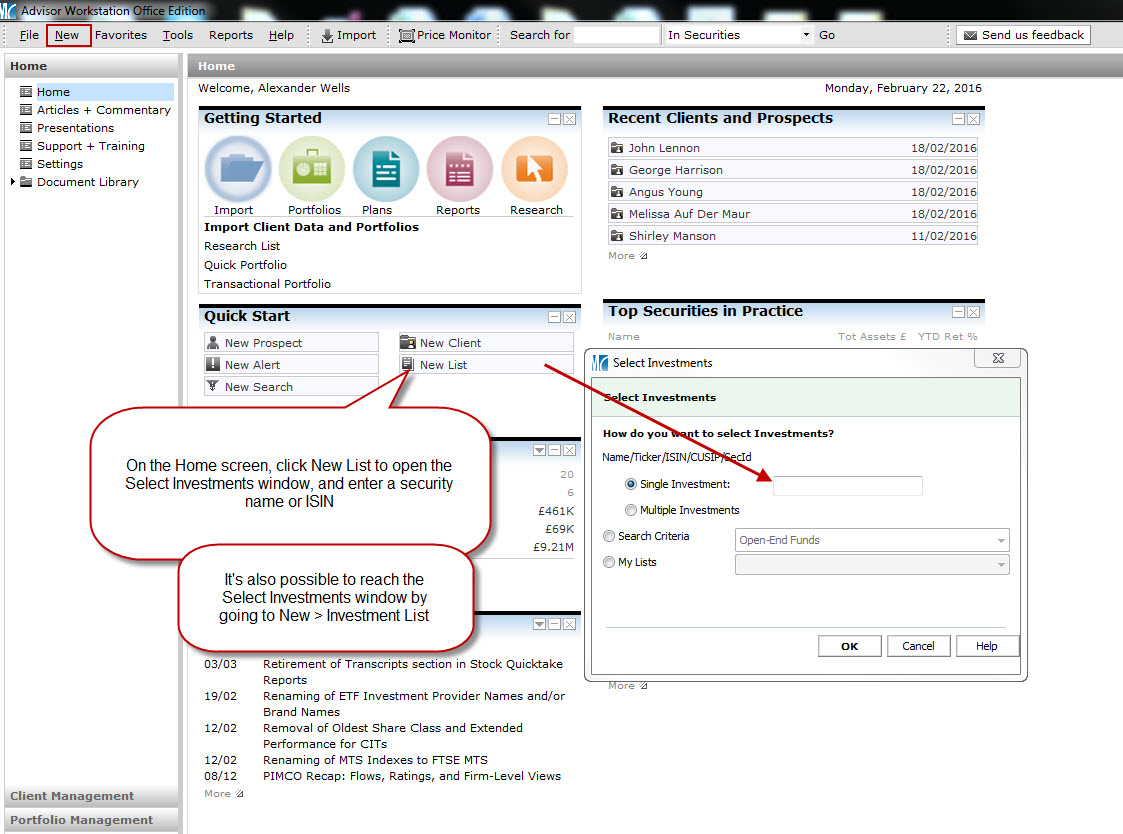Open the Reports icon in Getting Started

click(x=459, y=170)
